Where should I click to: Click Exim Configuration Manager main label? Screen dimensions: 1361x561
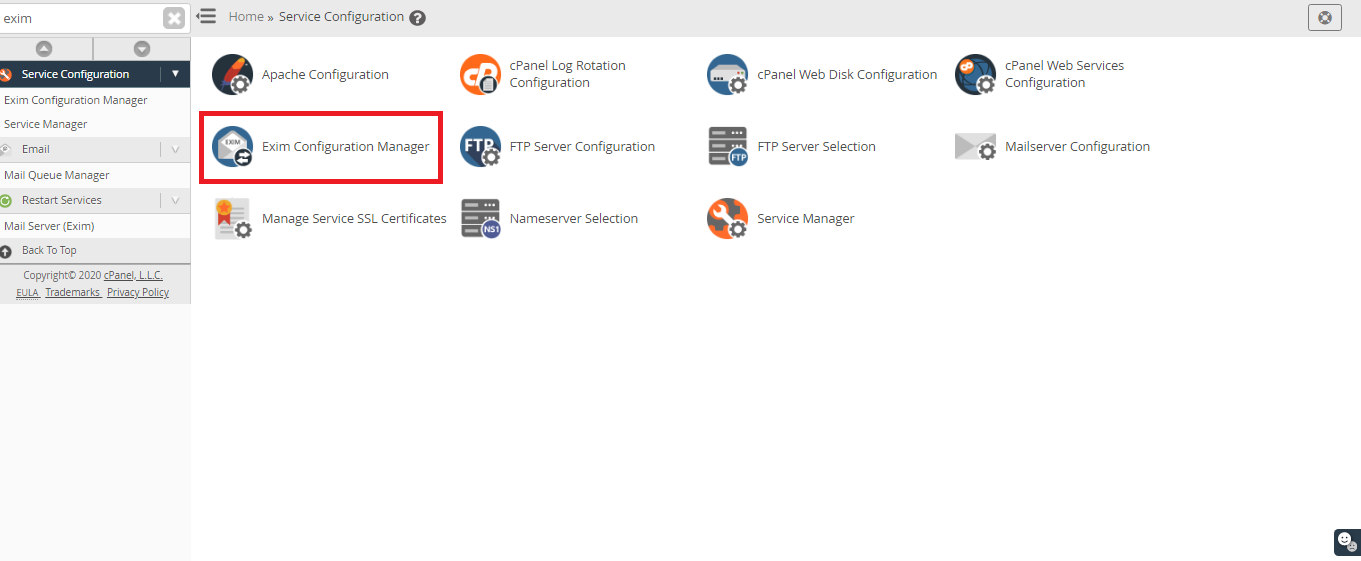click(345, 147)
